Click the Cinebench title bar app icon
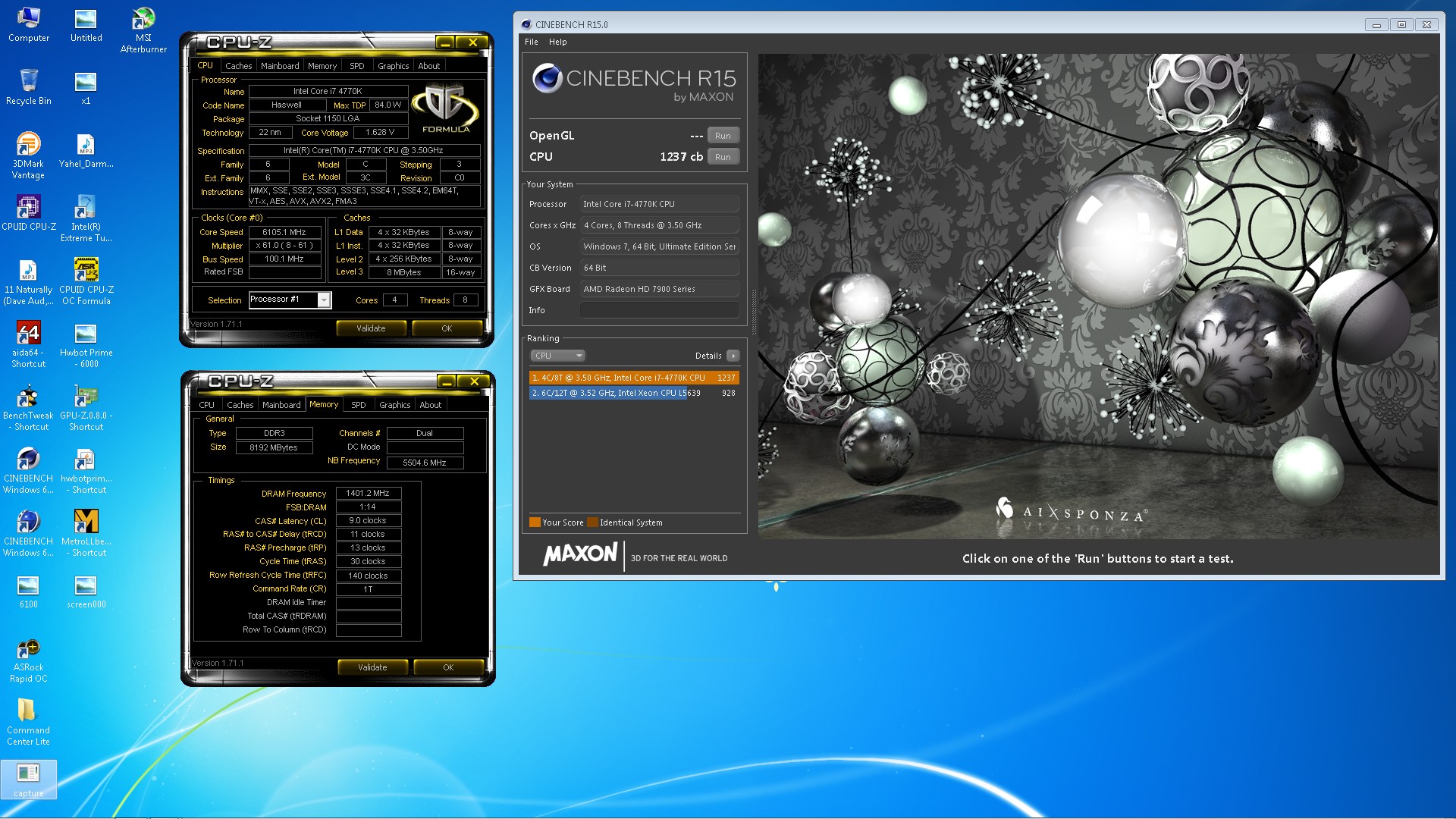Image resolution: width=1456 pixels, height=819 pixels. [x=526, y=24]
